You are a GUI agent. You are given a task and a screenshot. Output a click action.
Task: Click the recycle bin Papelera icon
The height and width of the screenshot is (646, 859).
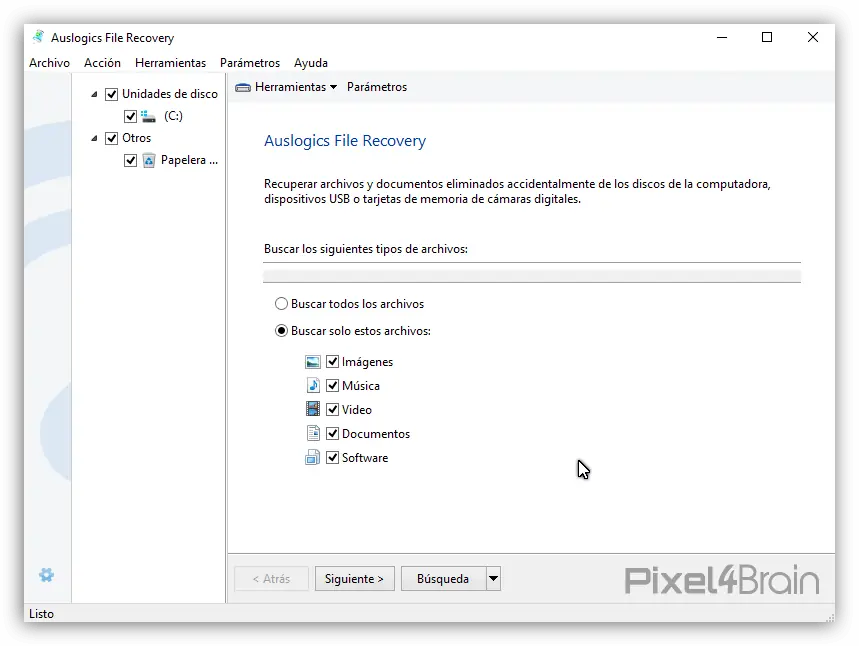[148, 161]
